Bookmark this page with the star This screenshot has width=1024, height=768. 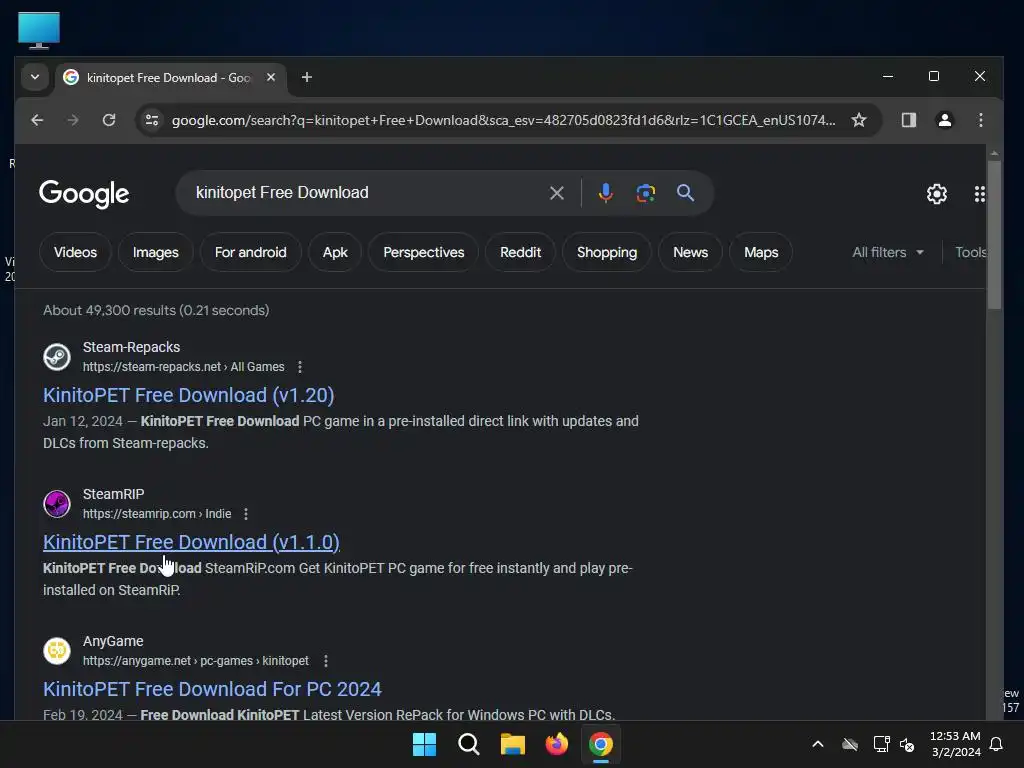[x=859, y=120]
